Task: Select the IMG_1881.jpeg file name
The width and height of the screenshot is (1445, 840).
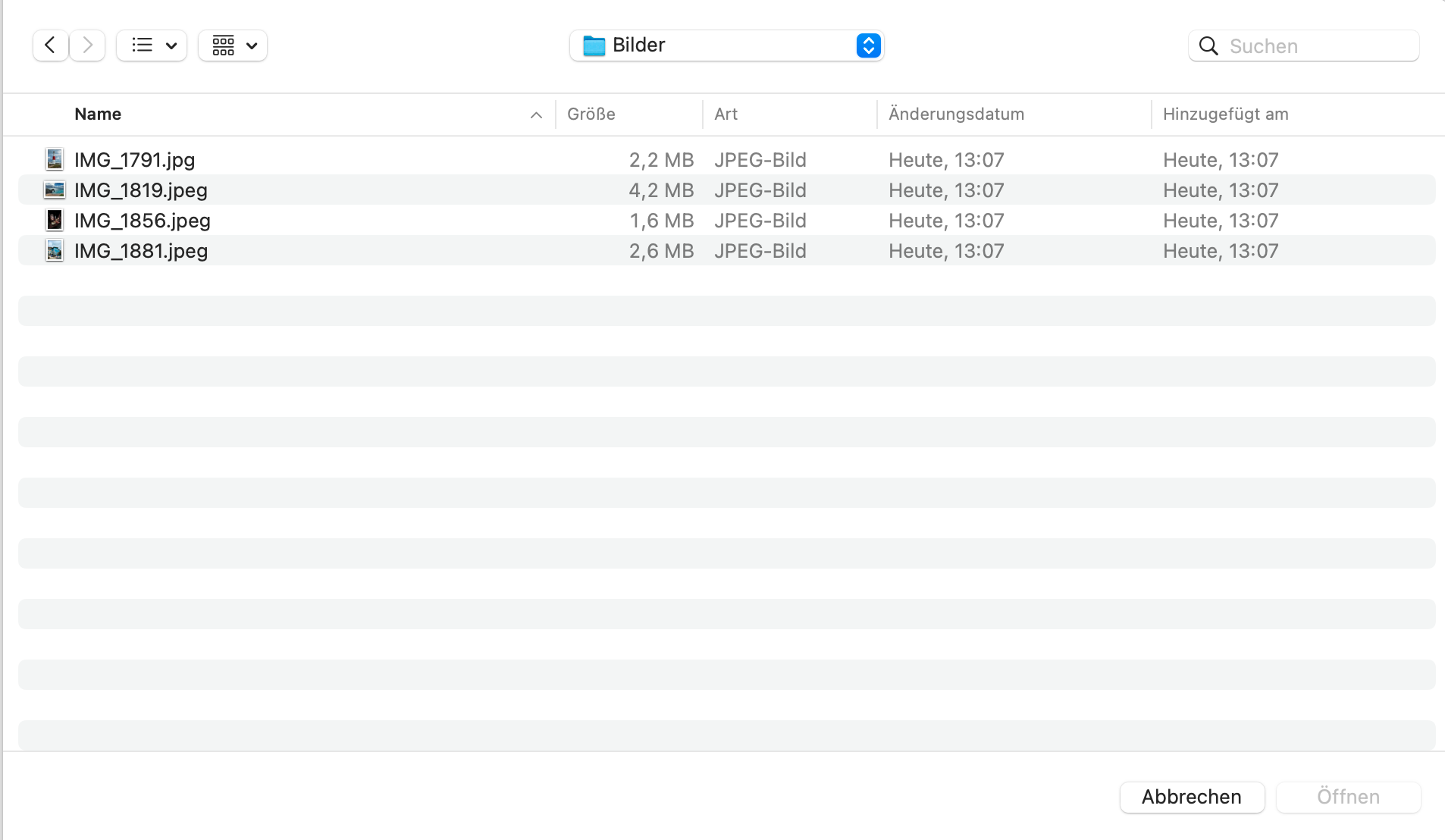Action: tap(141, 251)
